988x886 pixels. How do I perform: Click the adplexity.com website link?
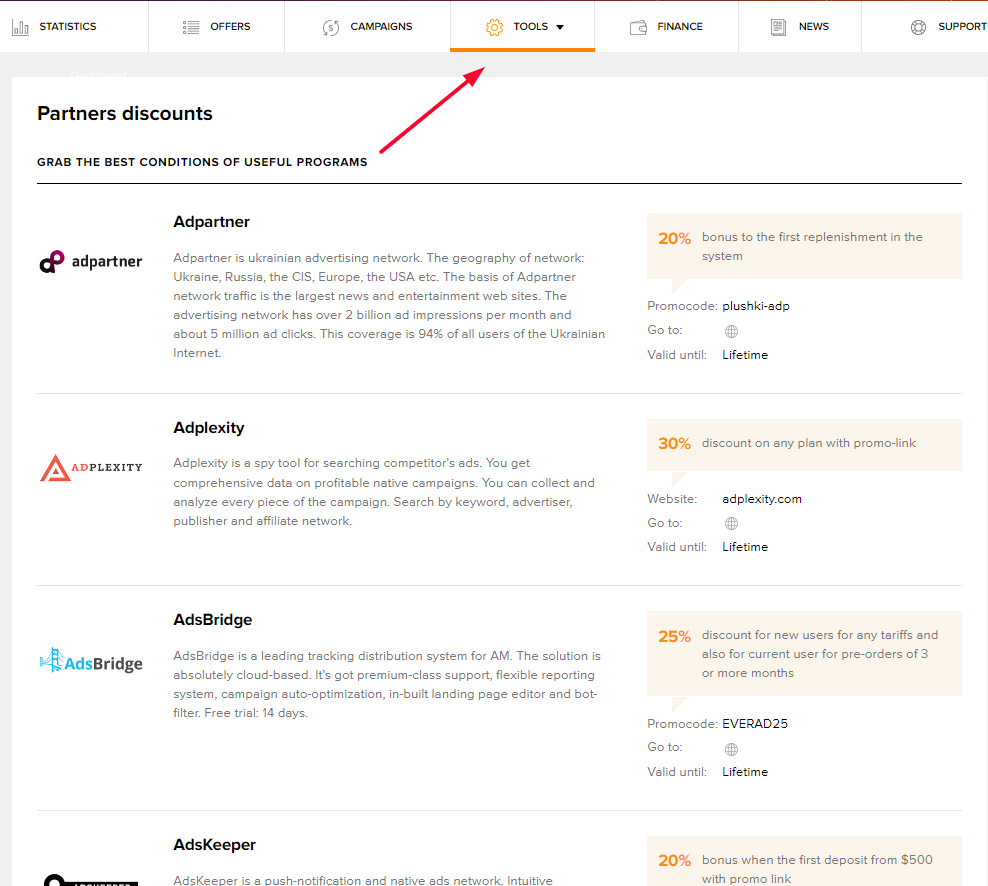[x=762, y=498]
